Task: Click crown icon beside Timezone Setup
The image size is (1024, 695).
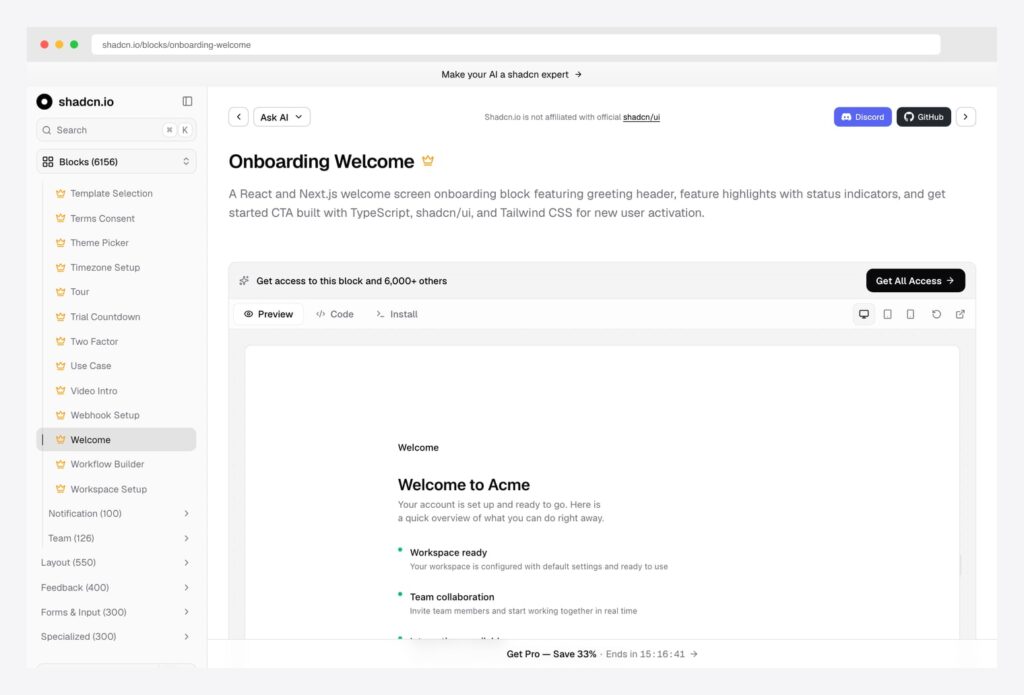Action: [x=61, y=267]
